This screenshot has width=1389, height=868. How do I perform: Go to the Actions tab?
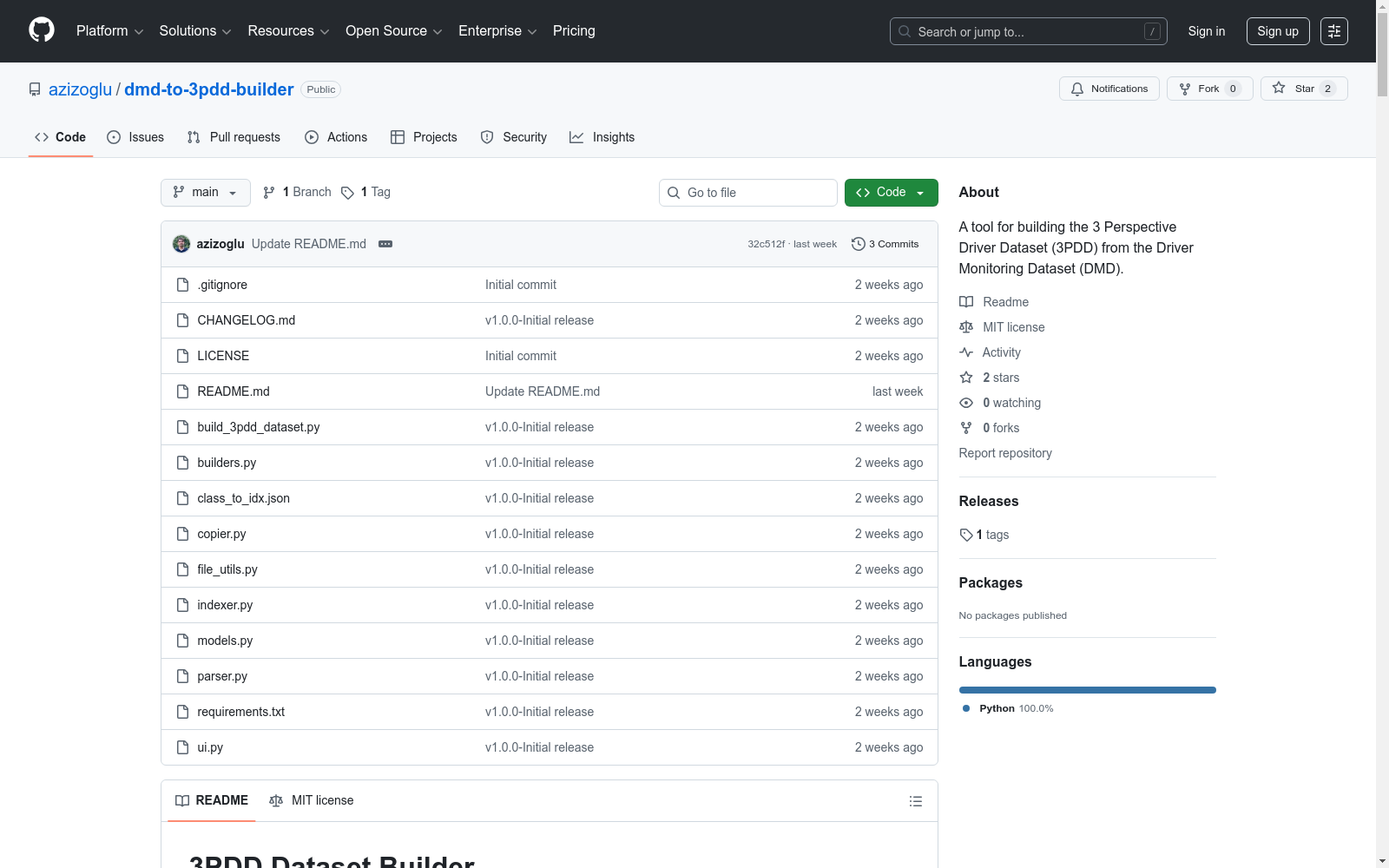(336, 137)
